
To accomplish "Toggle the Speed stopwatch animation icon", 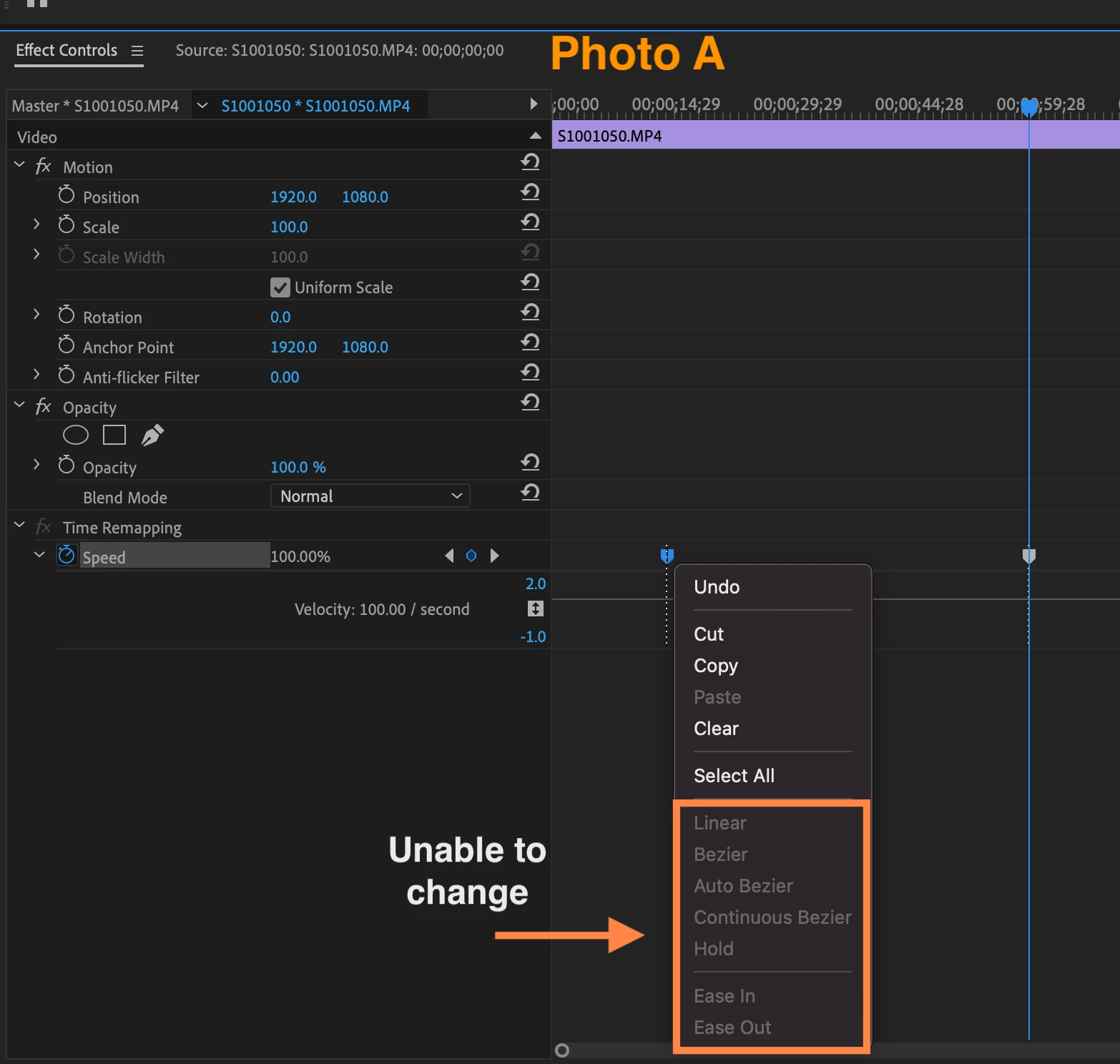I will tap(67, 555).
